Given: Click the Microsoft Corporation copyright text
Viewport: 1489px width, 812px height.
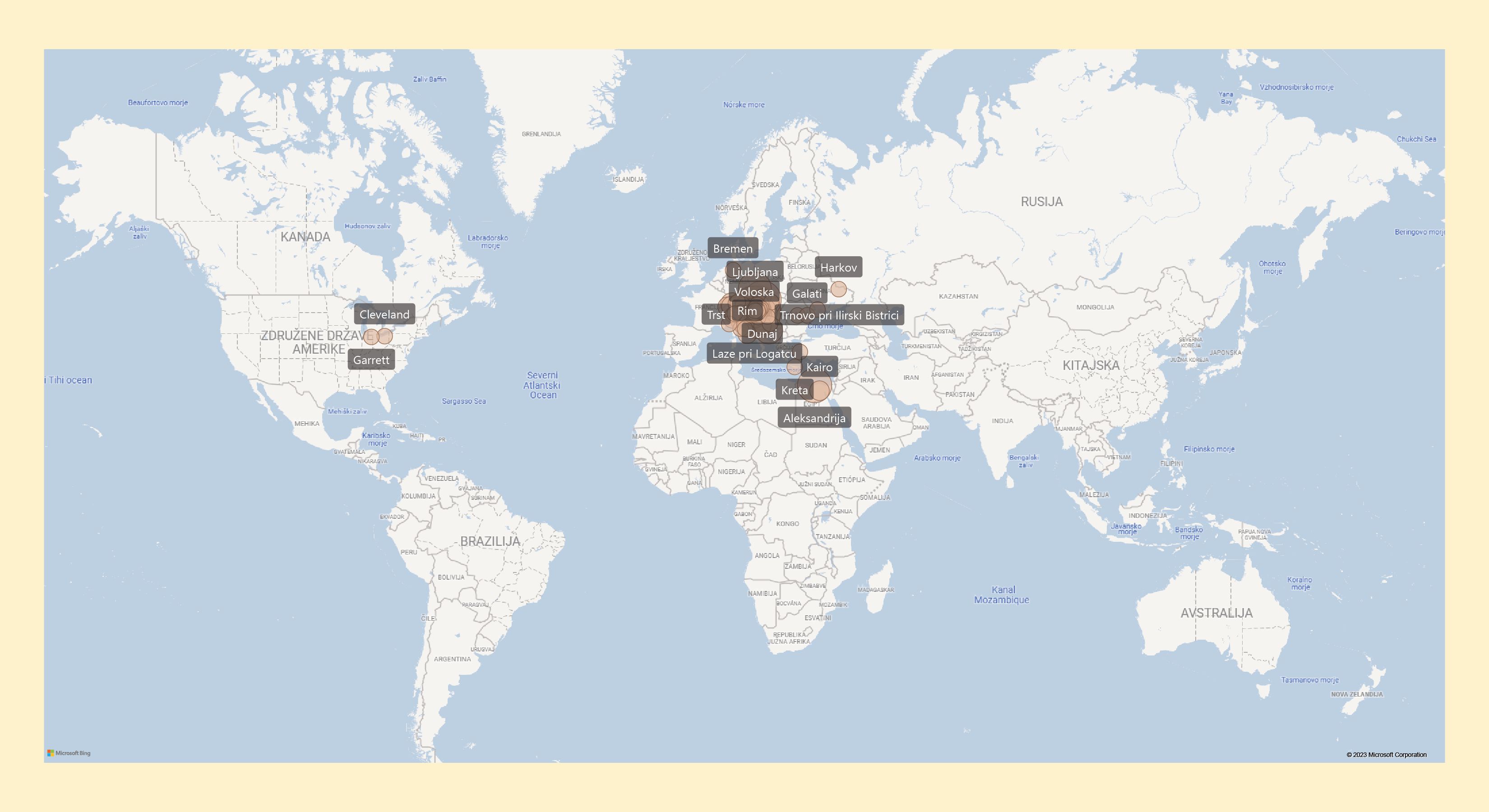Looking at the screenshot, I should coord(1386,755).
